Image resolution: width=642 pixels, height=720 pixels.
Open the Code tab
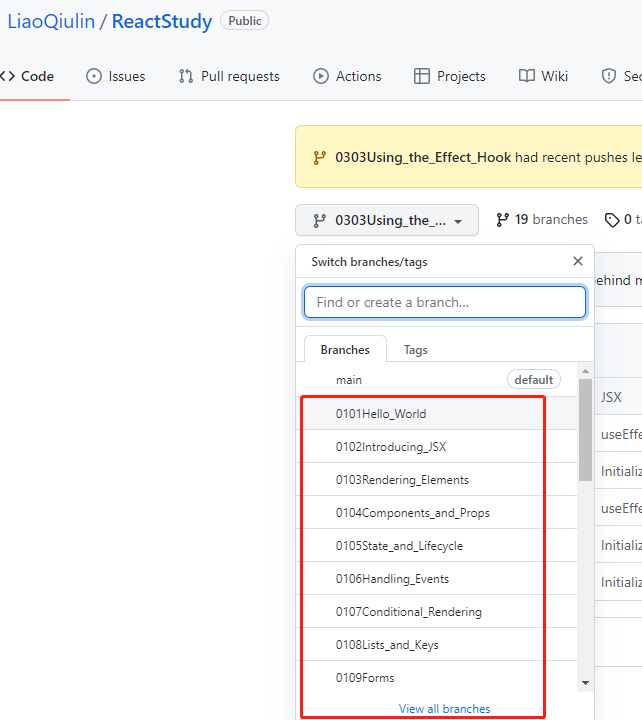[27, 76]
